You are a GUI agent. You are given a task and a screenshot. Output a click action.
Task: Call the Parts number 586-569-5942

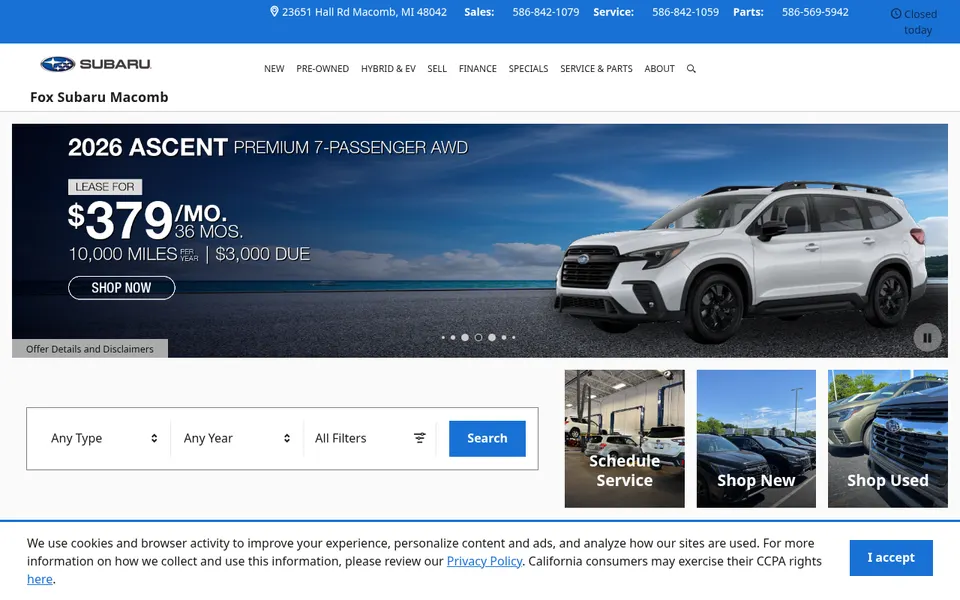click(815, 12)
